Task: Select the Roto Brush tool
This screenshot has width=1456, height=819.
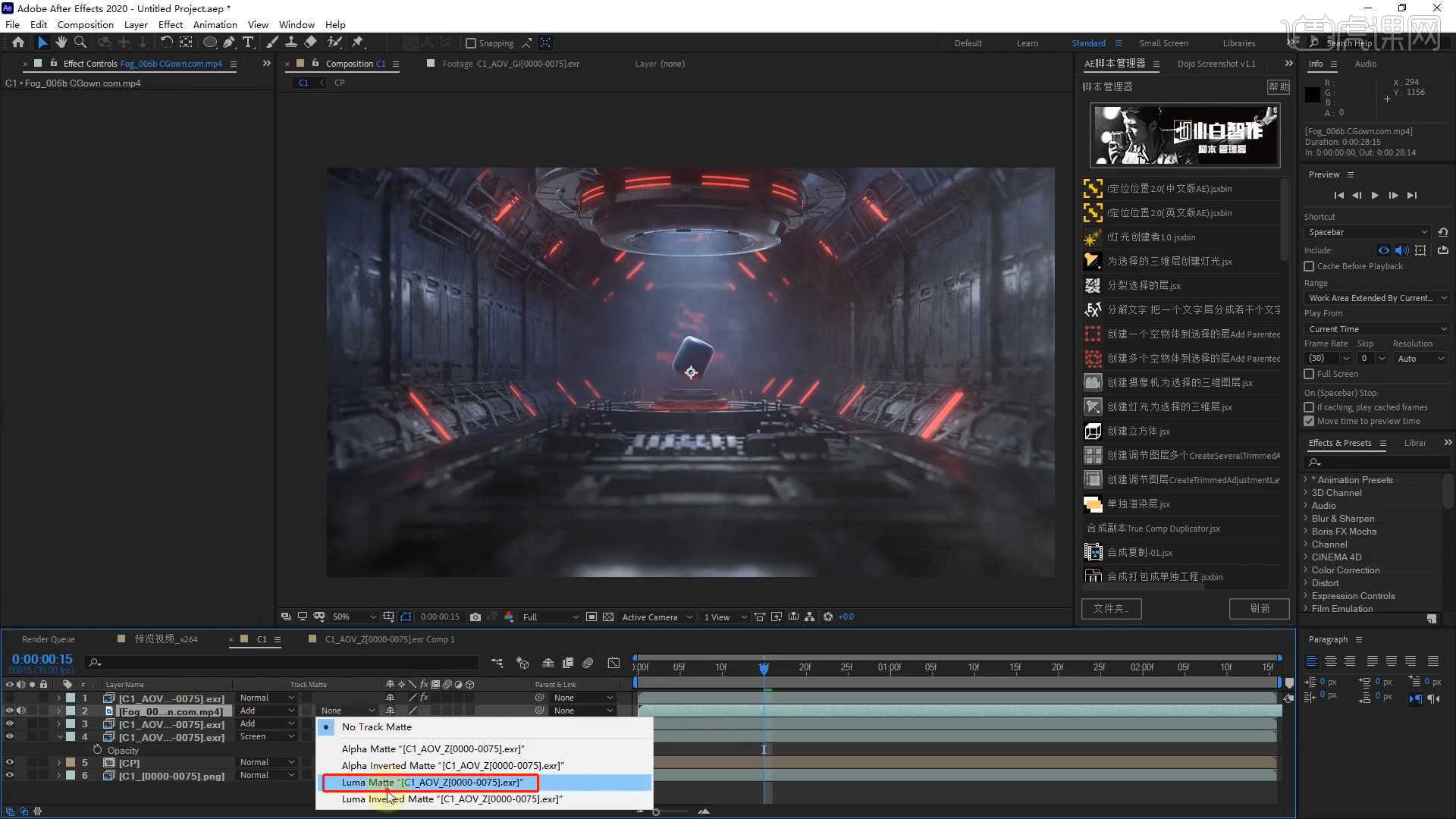Action: tap(334, 42)
